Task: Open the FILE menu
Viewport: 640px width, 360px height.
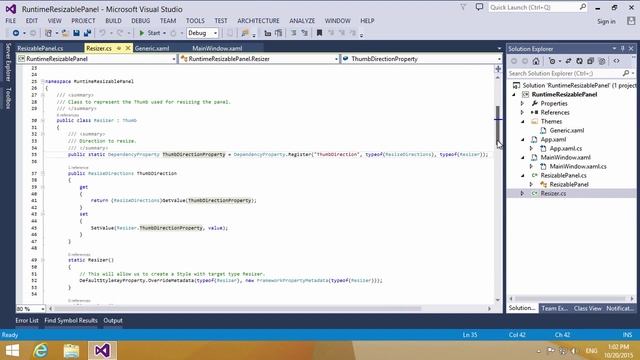Action: (x=11, y=21)
